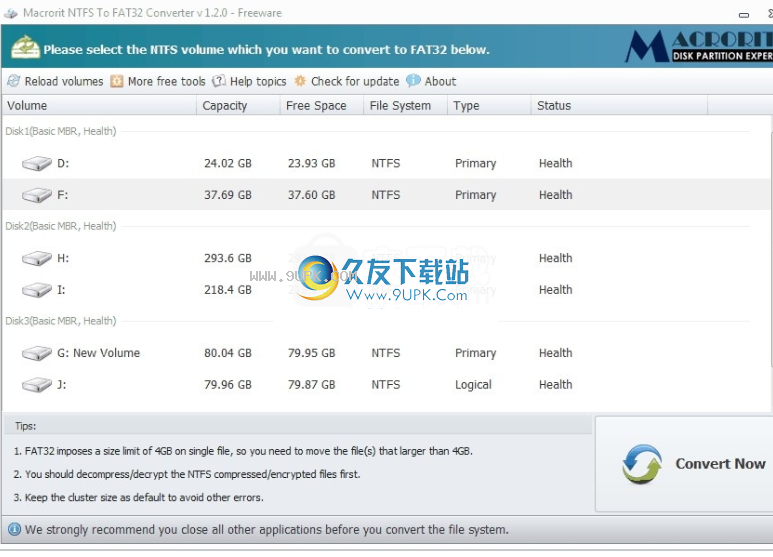Open Help topics
The width and height of the screenshot is (773, 557).
click(x=249, y=81)
